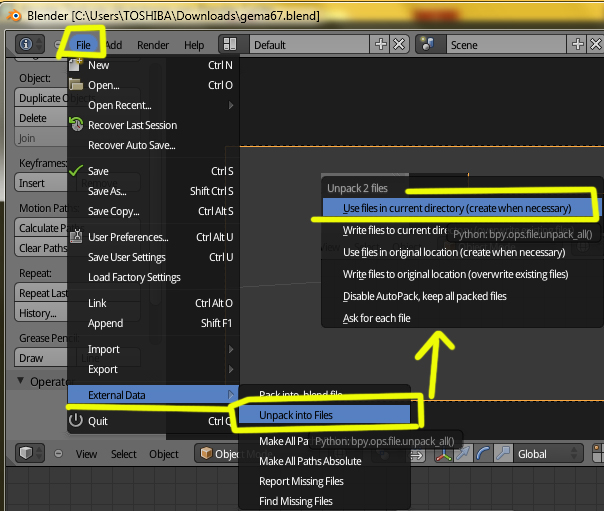Click the grease pencil Draw button
The width and height of the screenshot is (604, 511).
tap(41, 358)
